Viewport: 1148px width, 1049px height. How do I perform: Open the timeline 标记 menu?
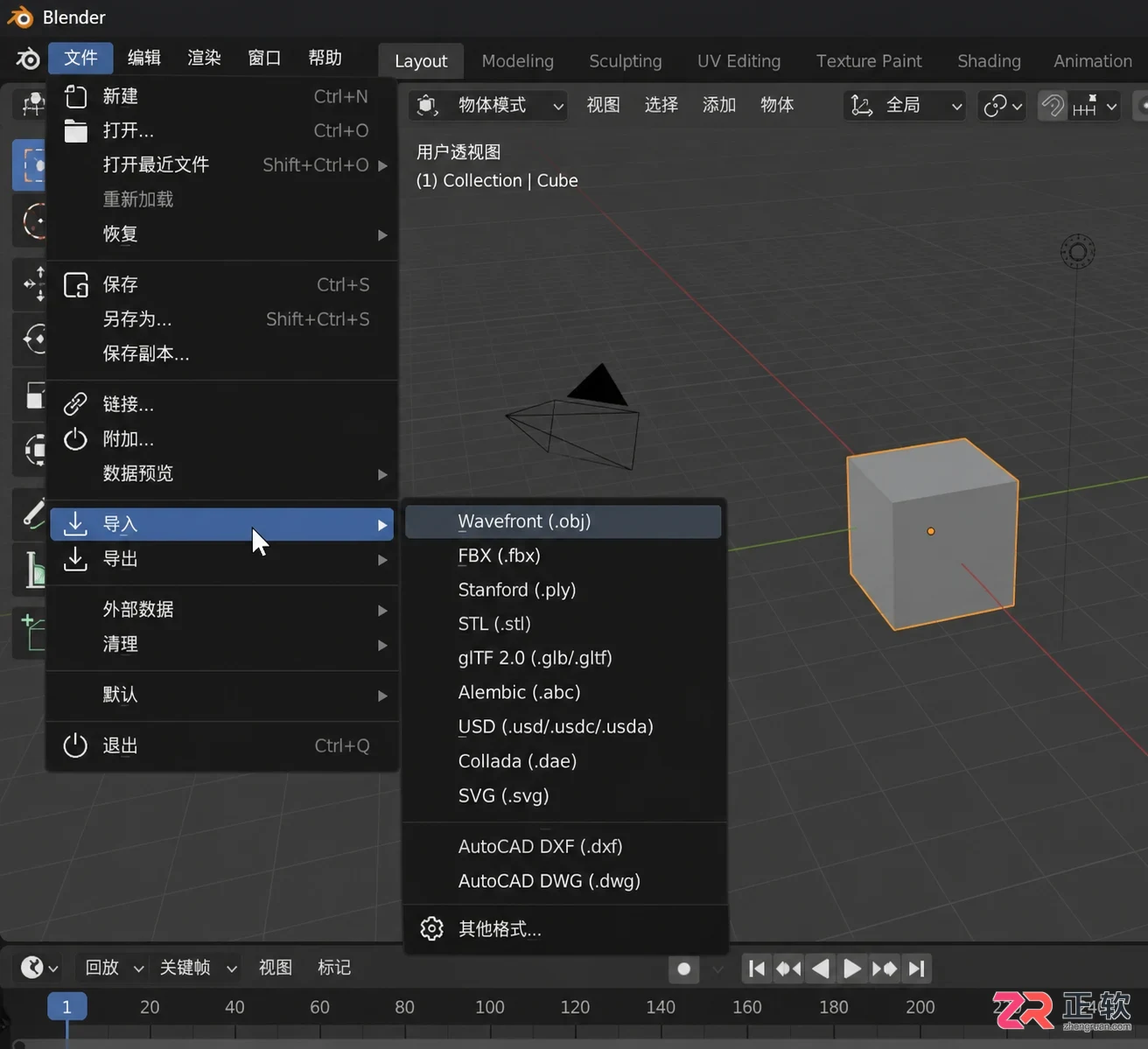[334, 968]
